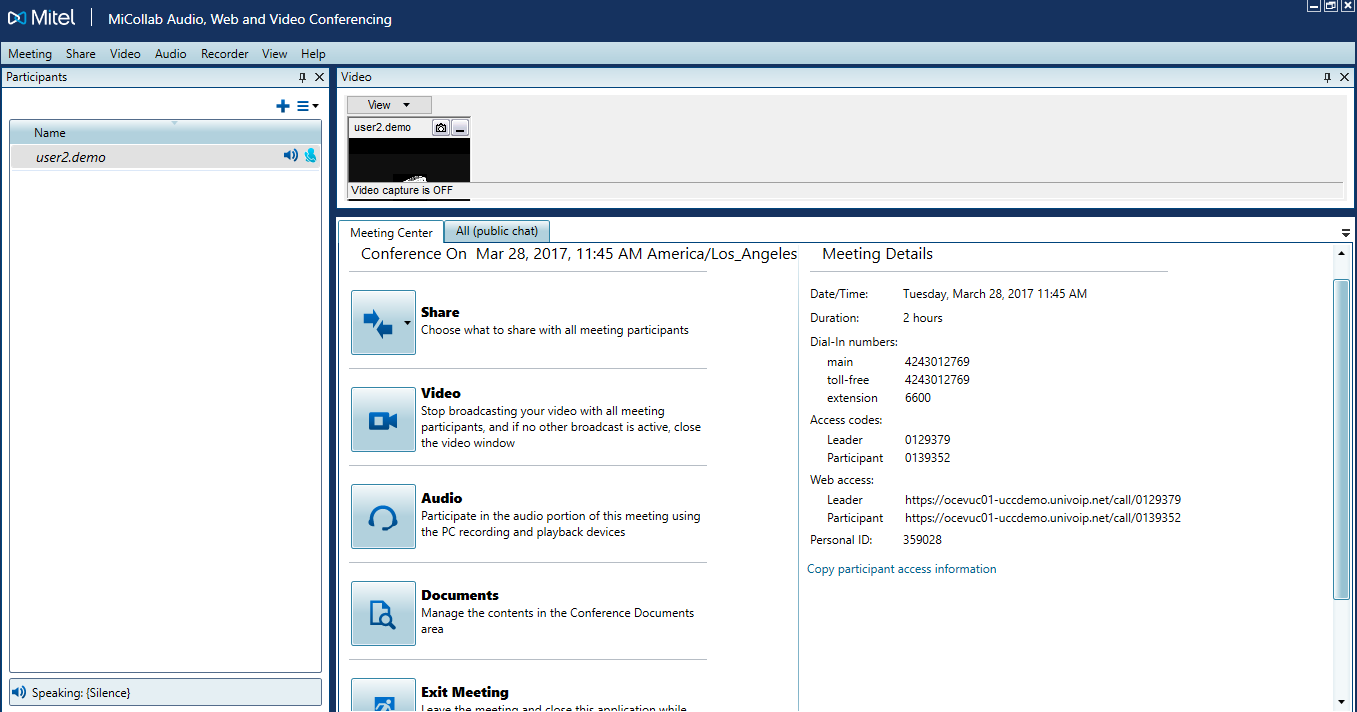Click Copy participant access information link
1357x712 pixels.
[x=902, y=569]
